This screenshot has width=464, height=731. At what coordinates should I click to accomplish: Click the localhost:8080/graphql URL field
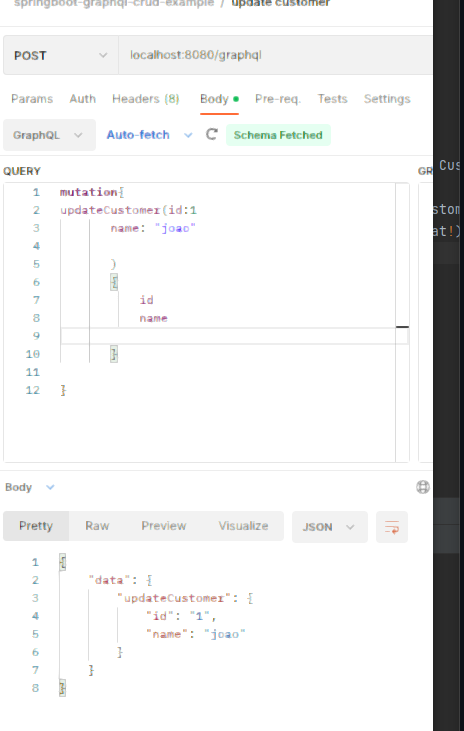tap(275, 55)
